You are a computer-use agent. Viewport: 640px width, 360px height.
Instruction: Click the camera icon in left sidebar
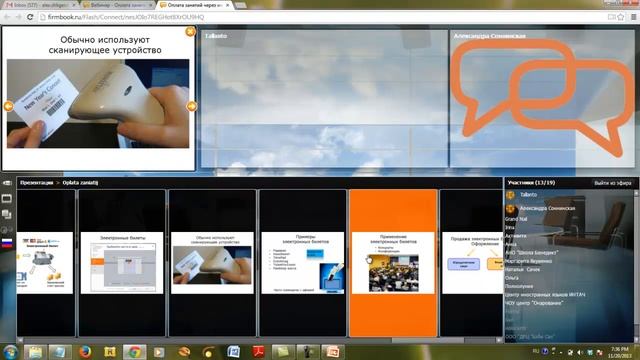7,183
